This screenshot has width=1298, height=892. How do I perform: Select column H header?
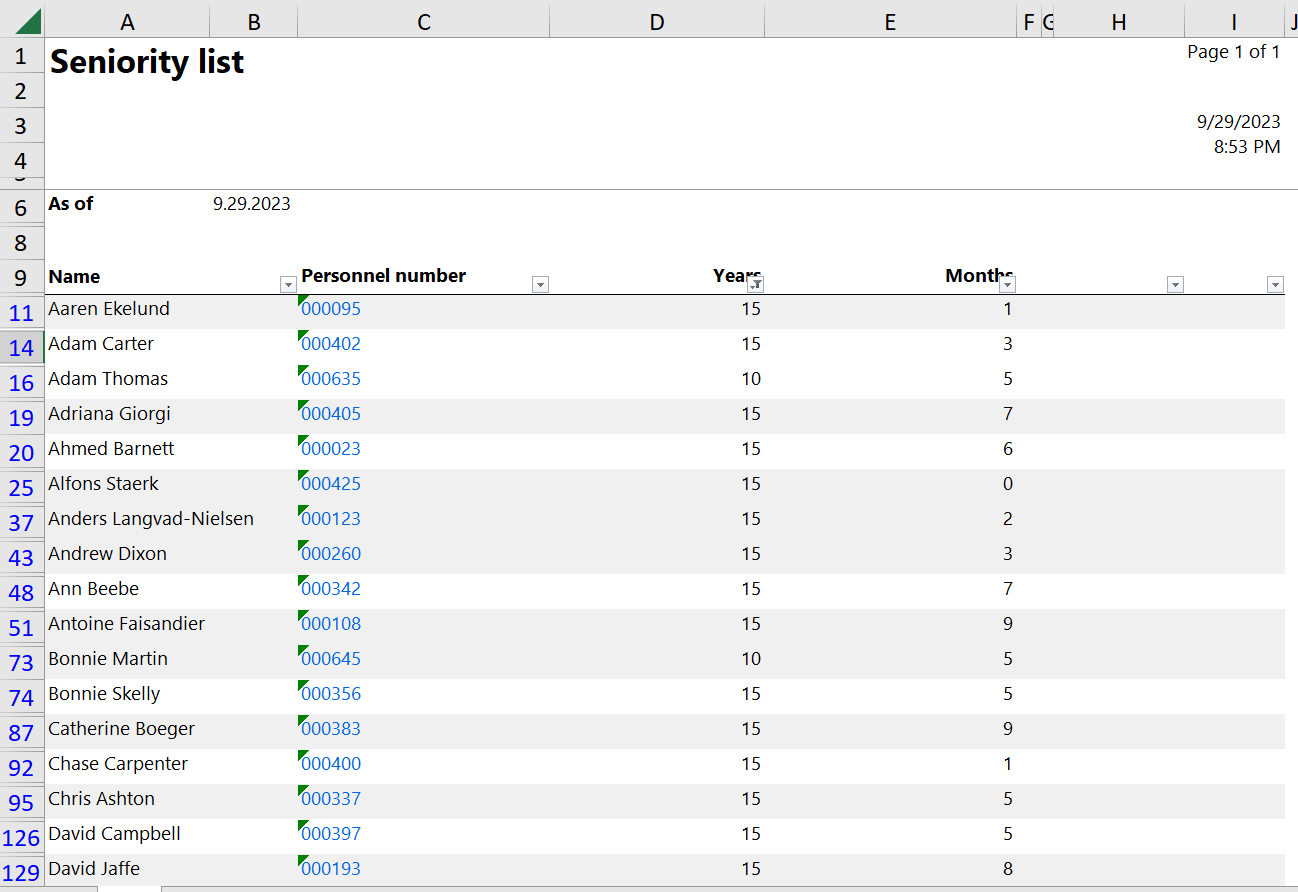pos(1118,20)
